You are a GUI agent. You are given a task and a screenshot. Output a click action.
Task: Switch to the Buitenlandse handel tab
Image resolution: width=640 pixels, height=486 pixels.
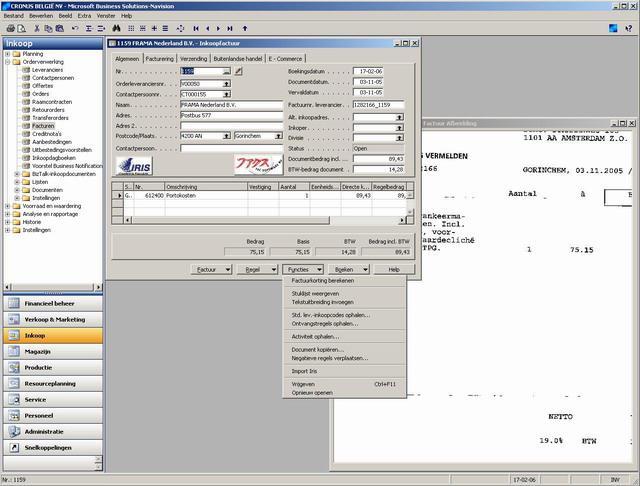[x=238, y=59]
